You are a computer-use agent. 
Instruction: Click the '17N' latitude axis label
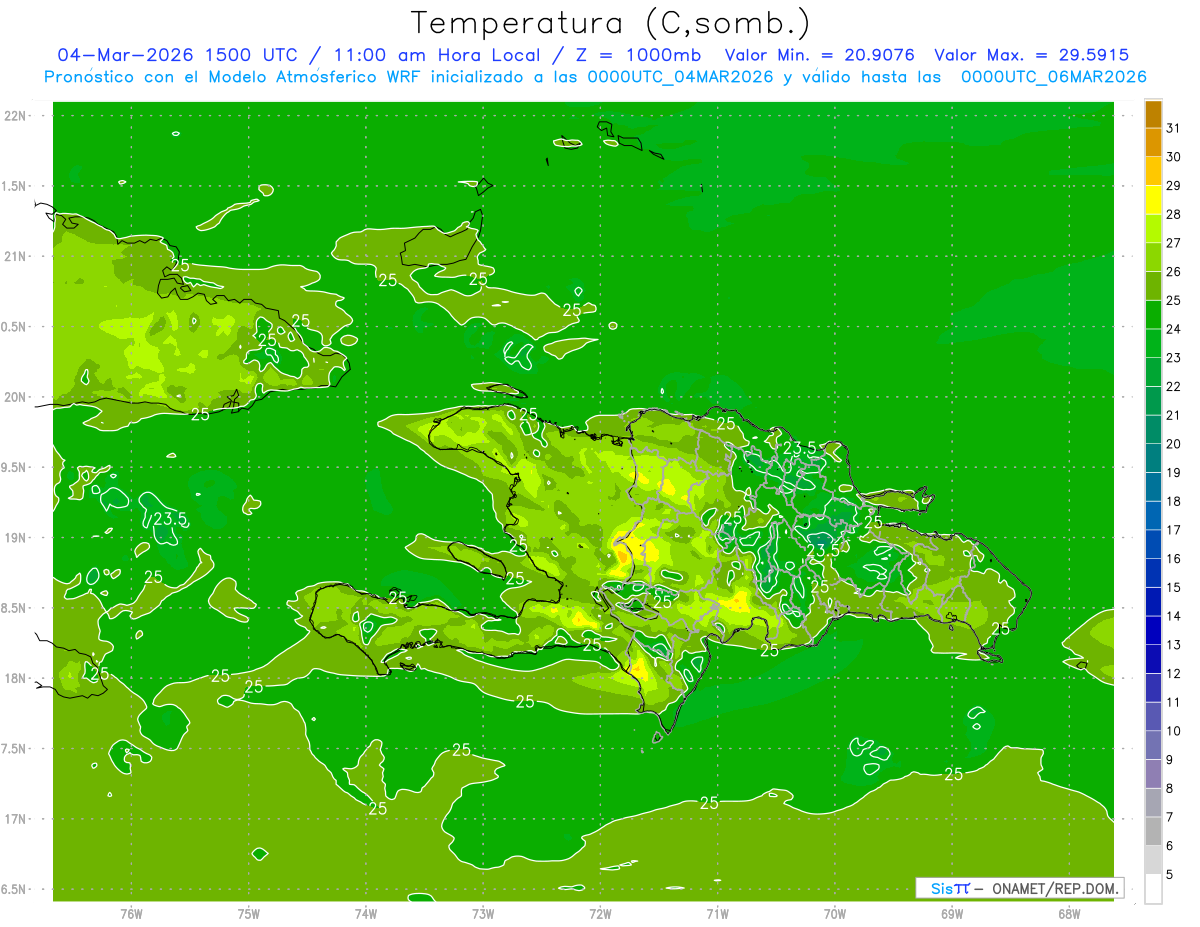(17, 819)
